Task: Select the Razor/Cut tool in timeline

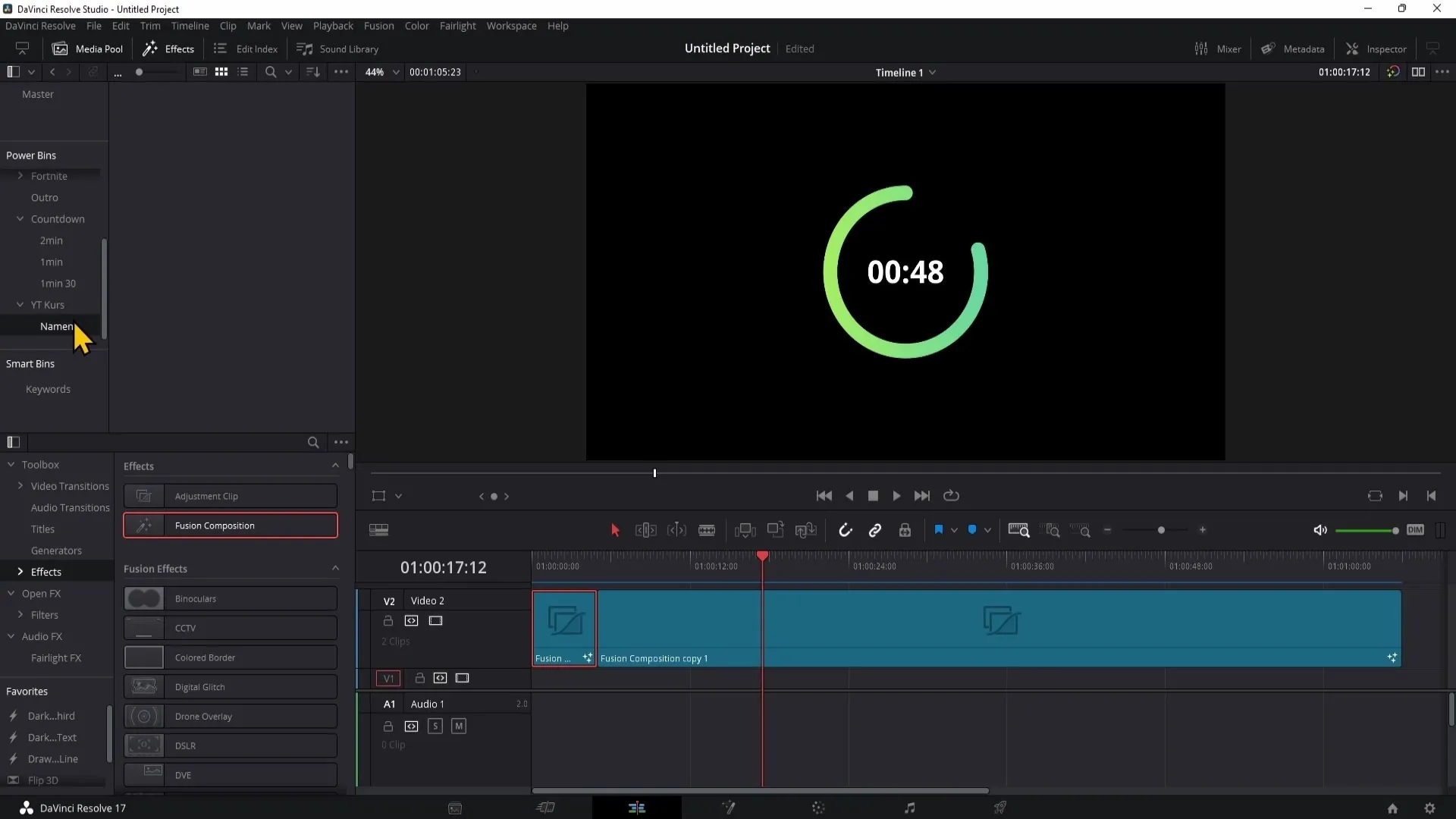Action: (x=706, y=530)
